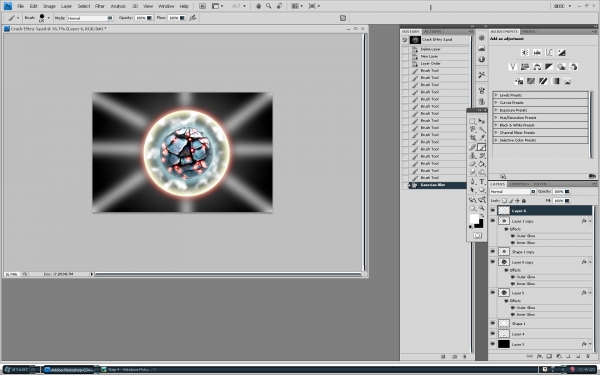The height and width of the screenshot is (375, 600).
Task: Select the Lasso tool
Action: pos(473,129)
